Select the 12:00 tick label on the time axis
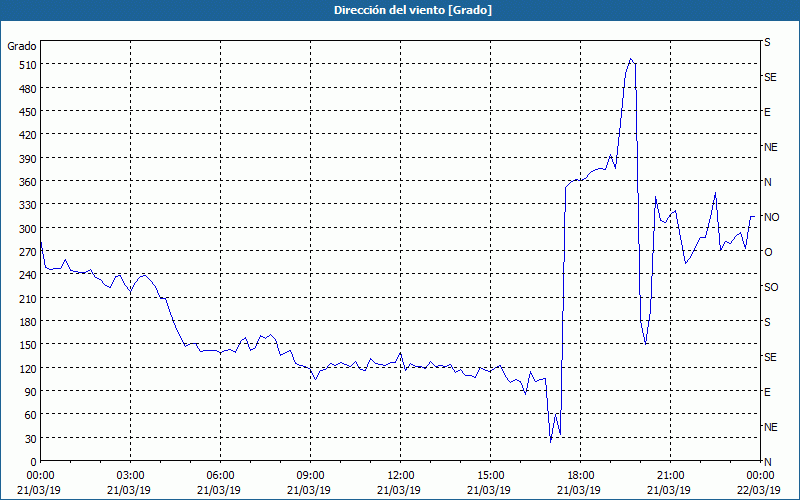Screen dimensions: 800x500 click(x=401, y=476)
